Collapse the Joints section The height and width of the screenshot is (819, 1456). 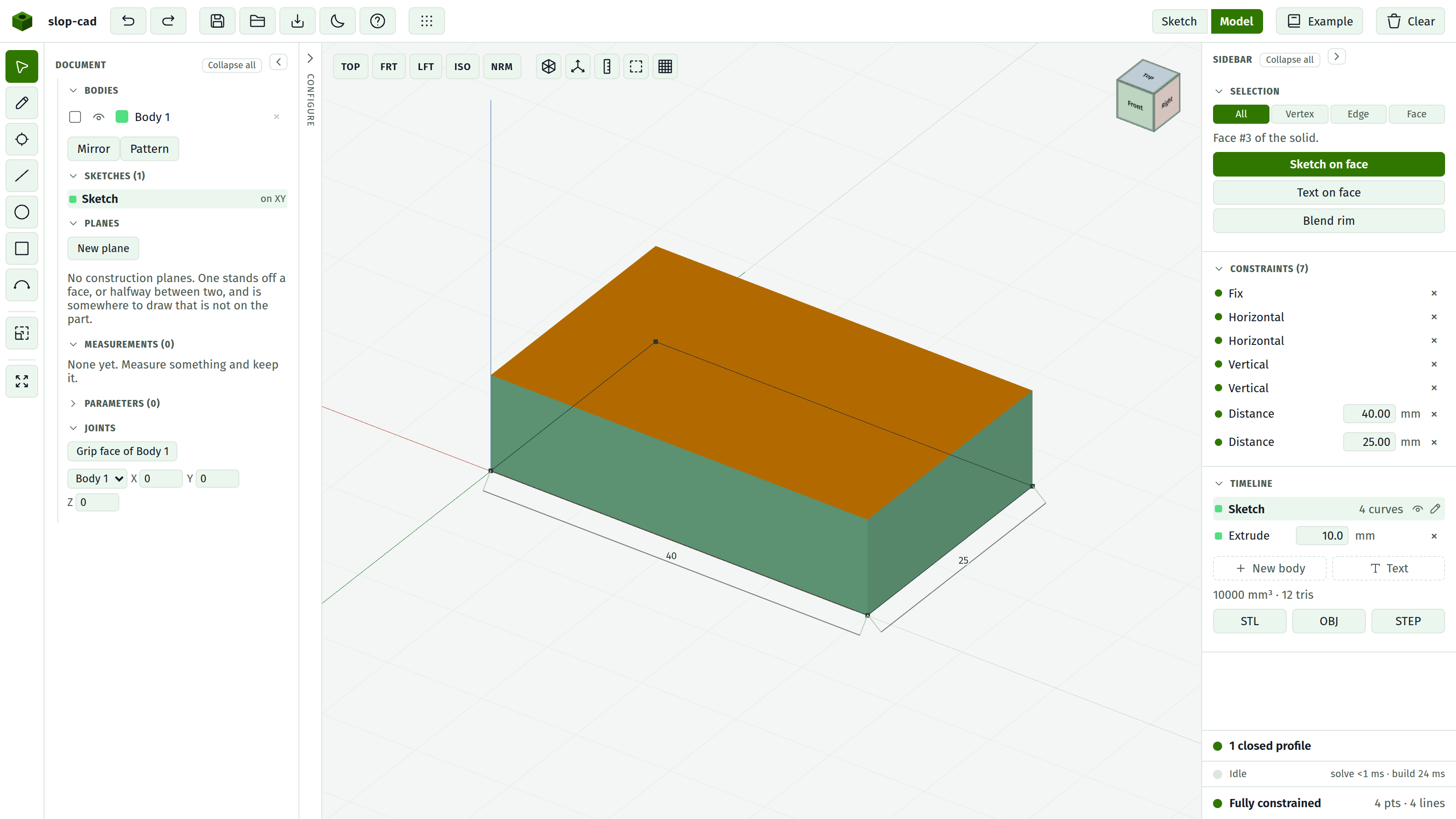pyautogui.click(x=73, y=428)
